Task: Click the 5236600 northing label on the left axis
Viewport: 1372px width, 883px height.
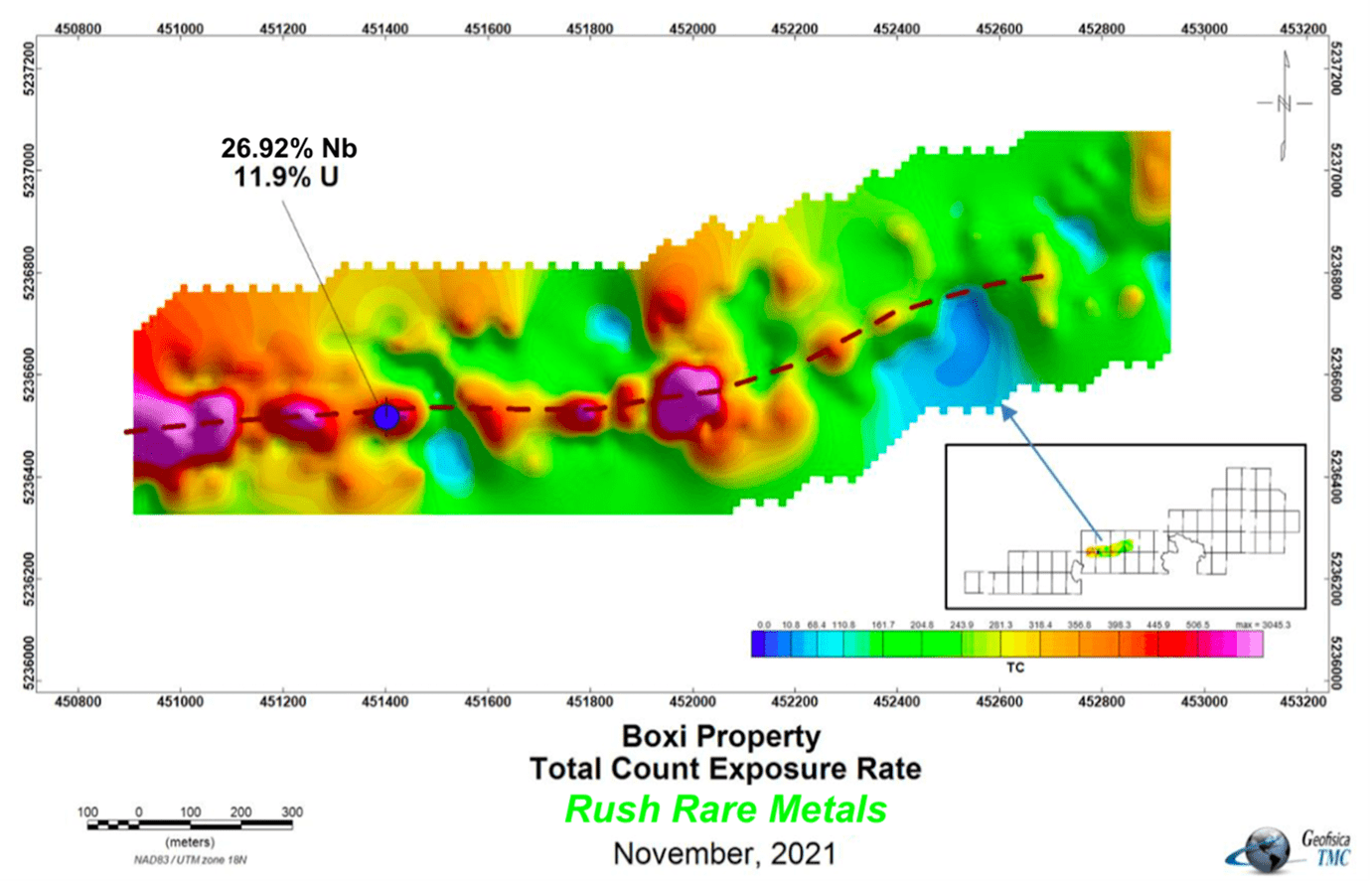Action: pos(28,374)
